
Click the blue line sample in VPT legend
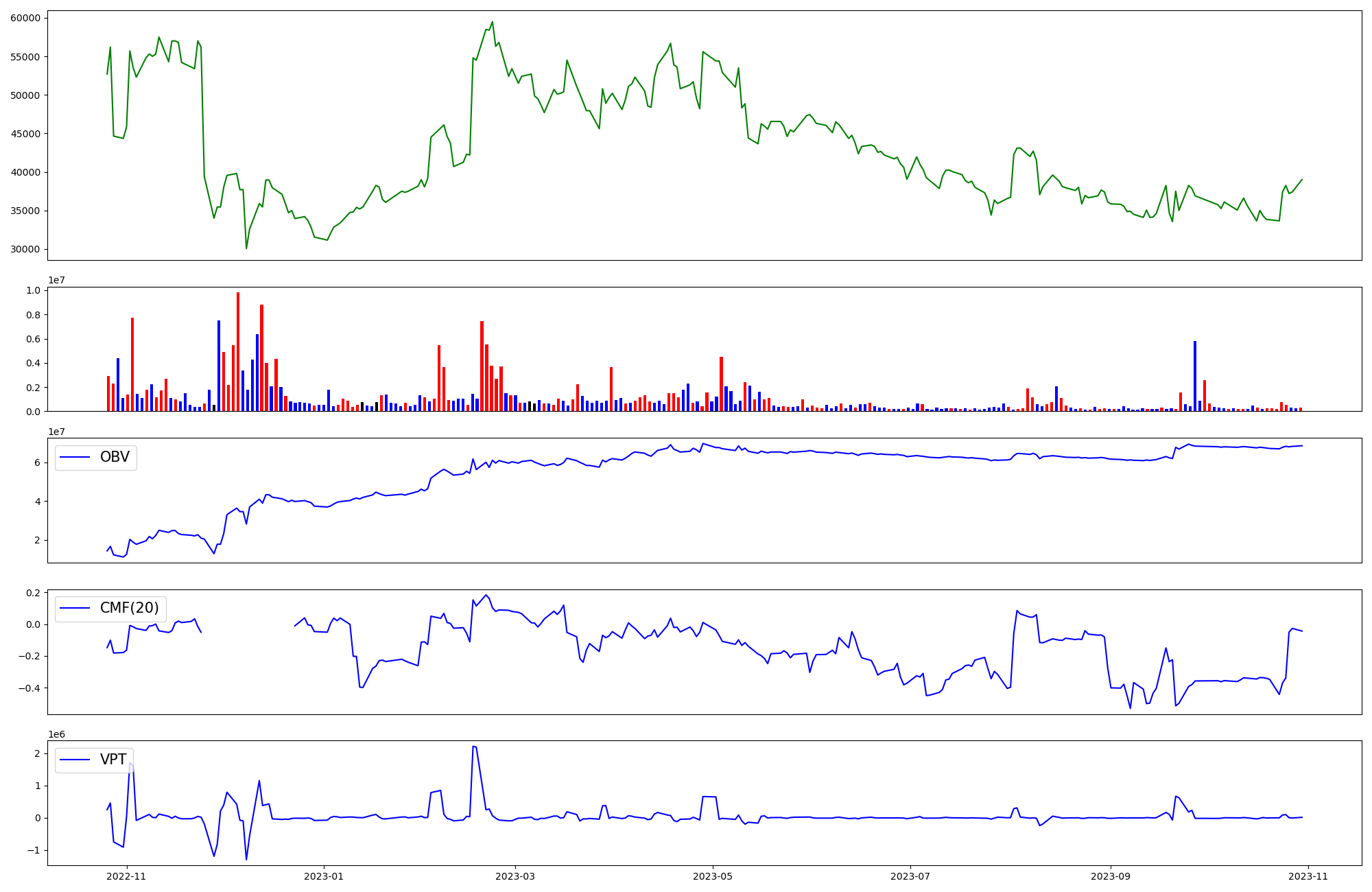point(75,760)
